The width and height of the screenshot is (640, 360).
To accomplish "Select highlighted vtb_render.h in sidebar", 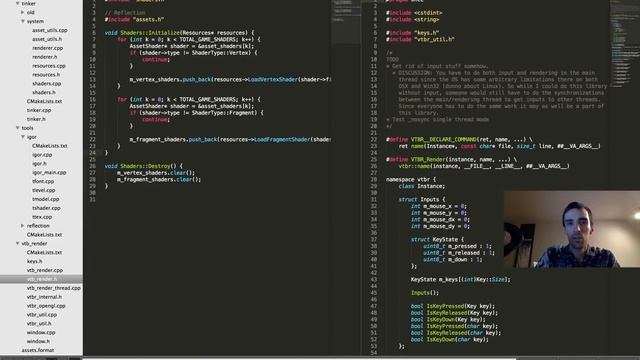I will (41, 279).
